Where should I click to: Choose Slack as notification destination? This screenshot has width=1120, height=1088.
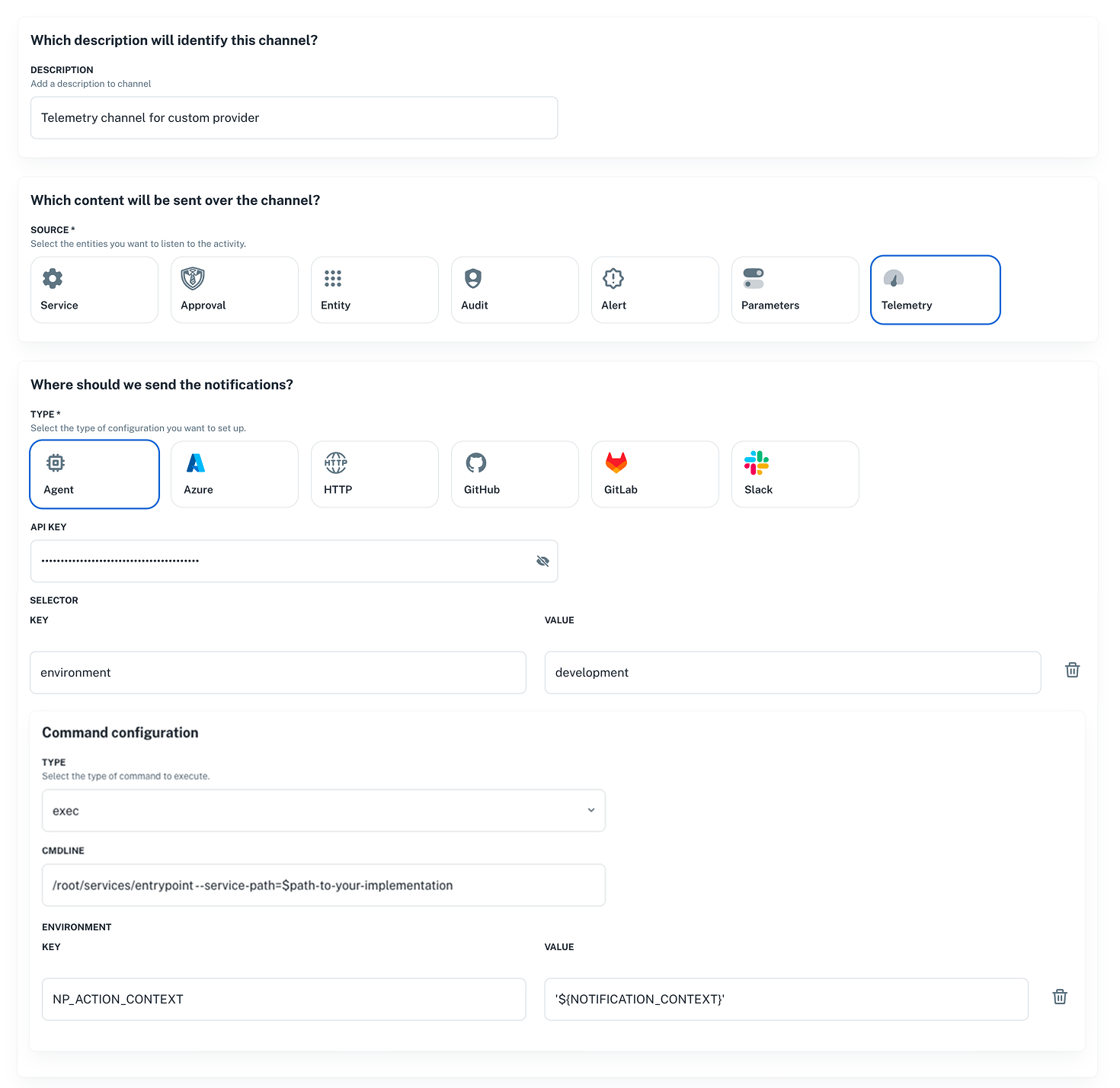click(795, 474)
